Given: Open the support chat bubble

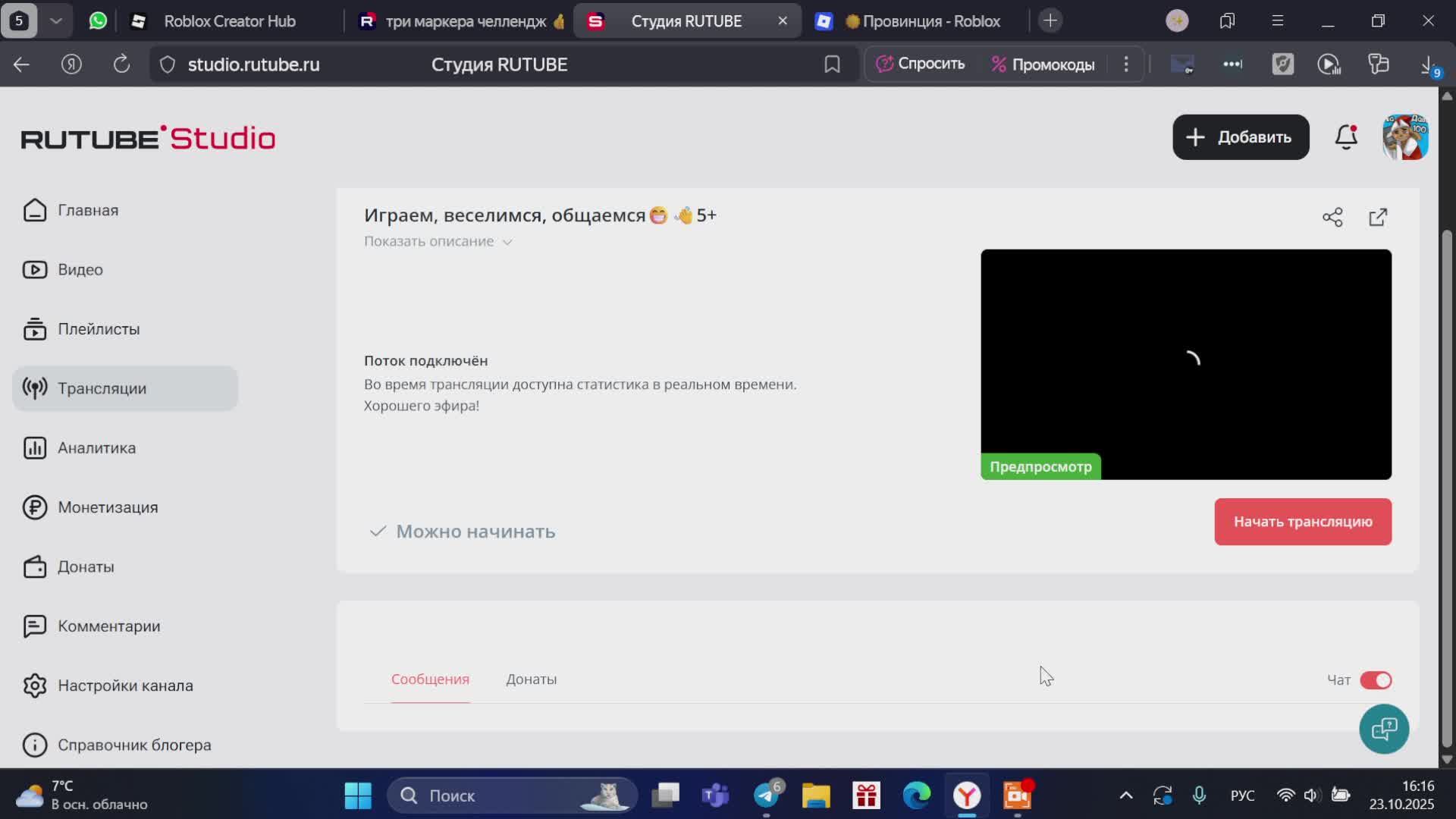Looking at the screenshot, I should click(x=1384, y=729).
